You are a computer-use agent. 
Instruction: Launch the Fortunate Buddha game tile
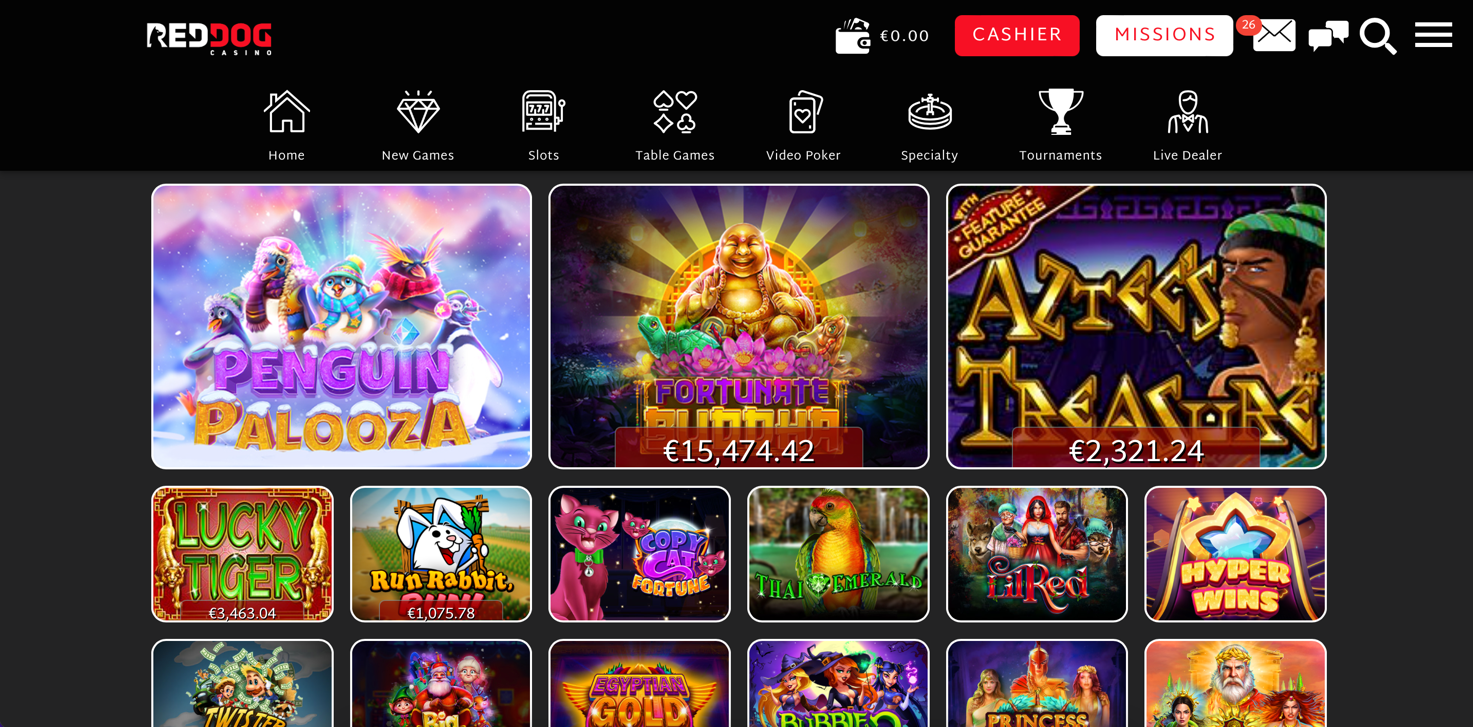(739, 326)
